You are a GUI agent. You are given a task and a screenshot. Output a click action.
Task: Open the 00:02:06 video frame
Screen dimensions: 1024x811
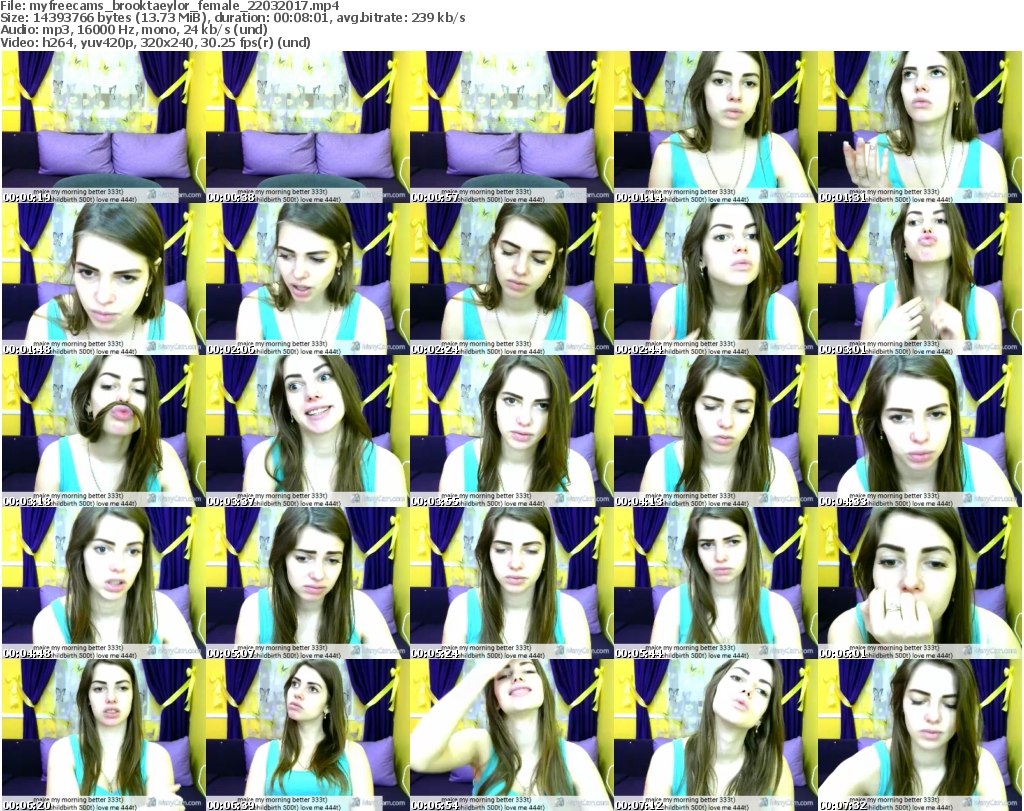click(x=307, y=279)
